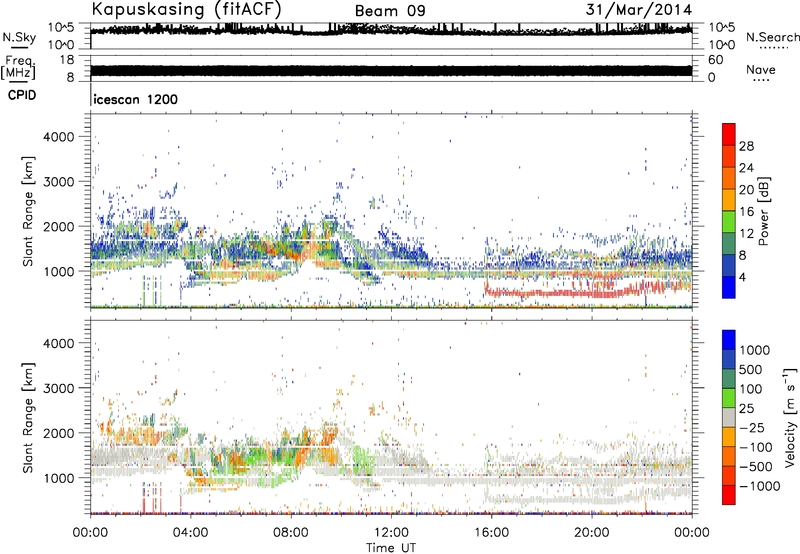Click the '12:00' time axis tick

pos(391,533)
